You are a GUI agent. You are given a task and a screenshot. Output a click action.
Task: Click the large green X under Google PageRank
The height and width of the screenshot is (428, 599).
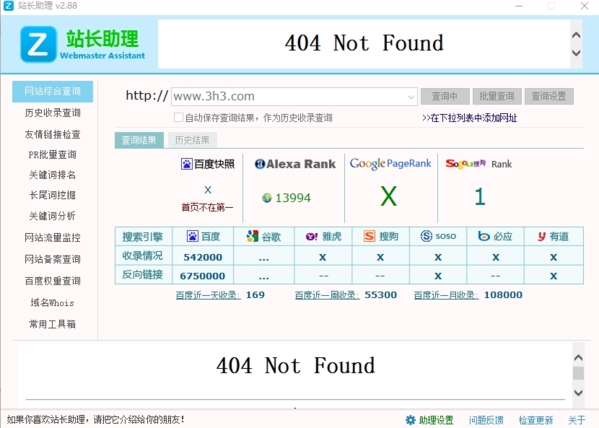[x=389, y=196]
